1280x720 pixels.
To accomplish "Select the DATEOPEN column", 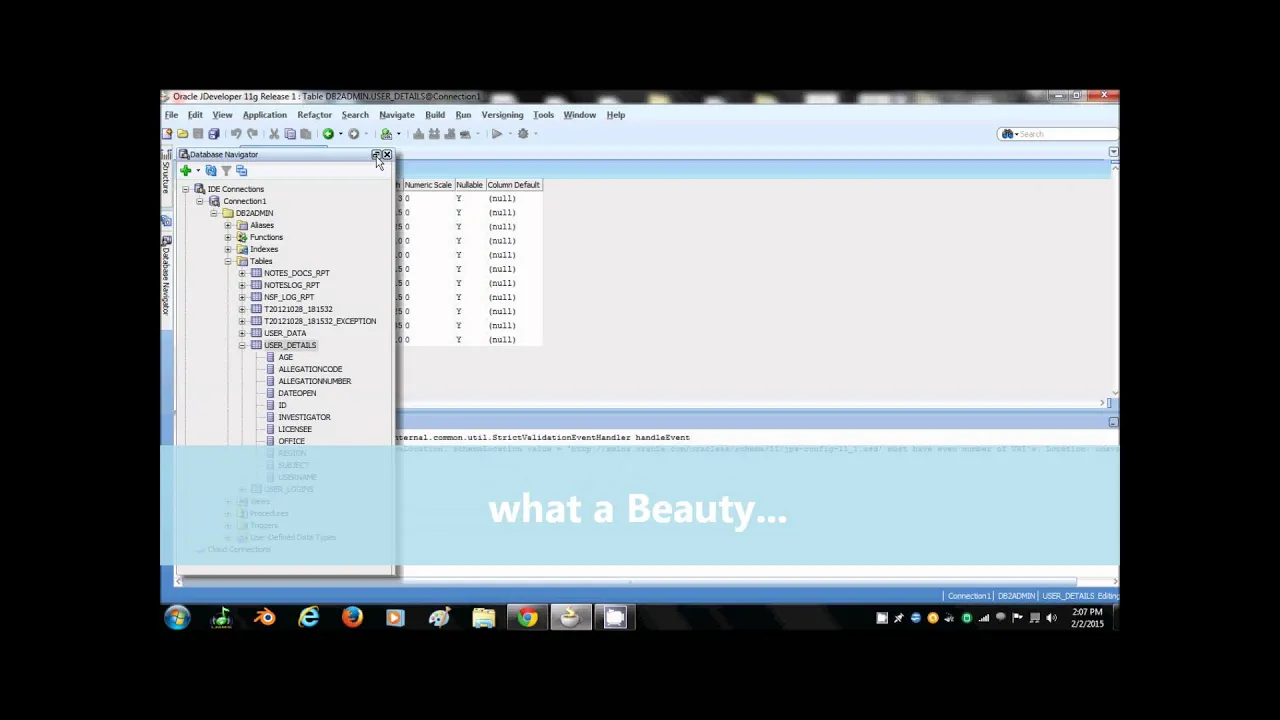I will click(297, 393).
